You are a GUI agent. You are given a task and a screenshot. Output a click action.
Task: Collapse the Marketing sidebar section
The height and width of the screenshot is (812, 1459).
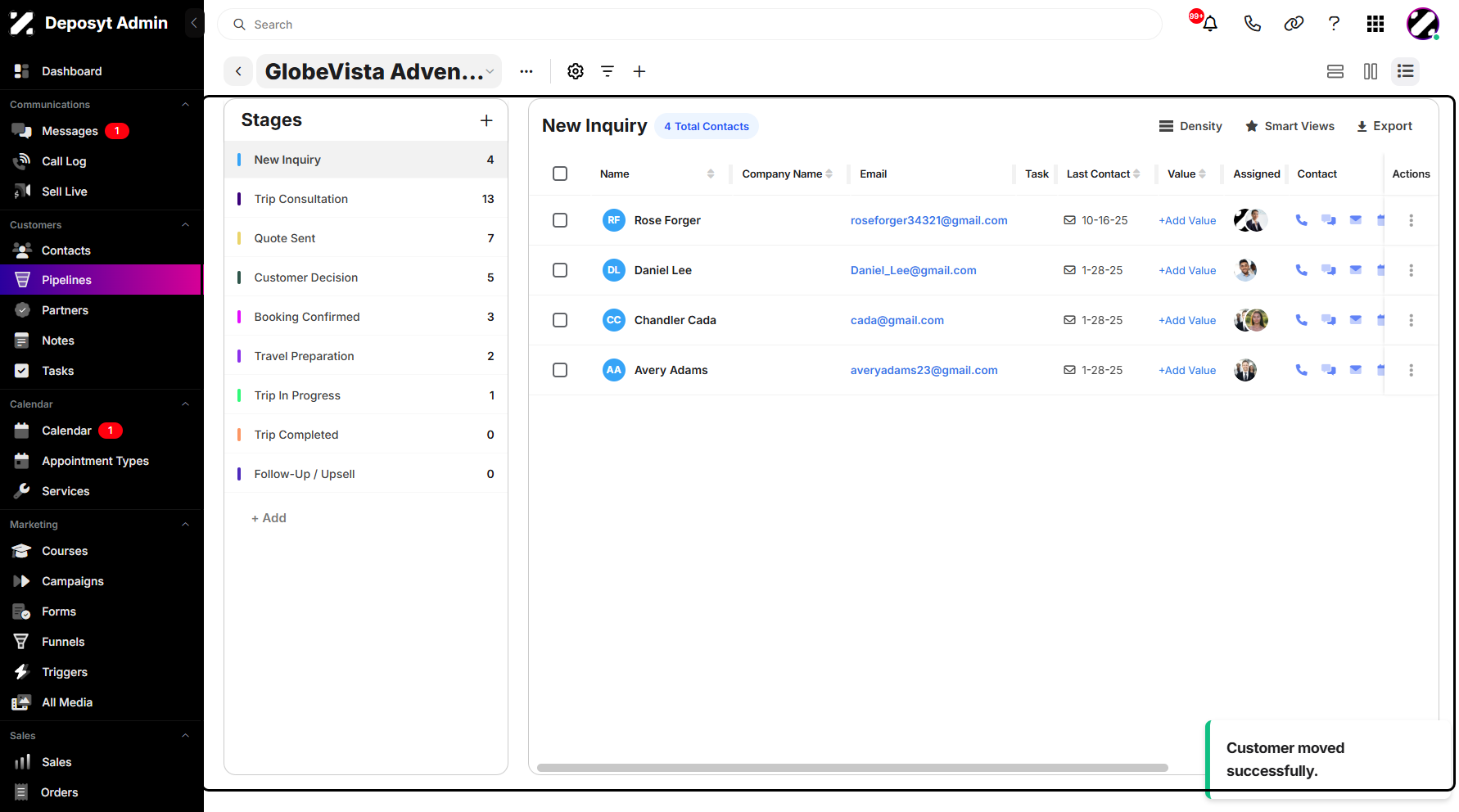[185, 525]
